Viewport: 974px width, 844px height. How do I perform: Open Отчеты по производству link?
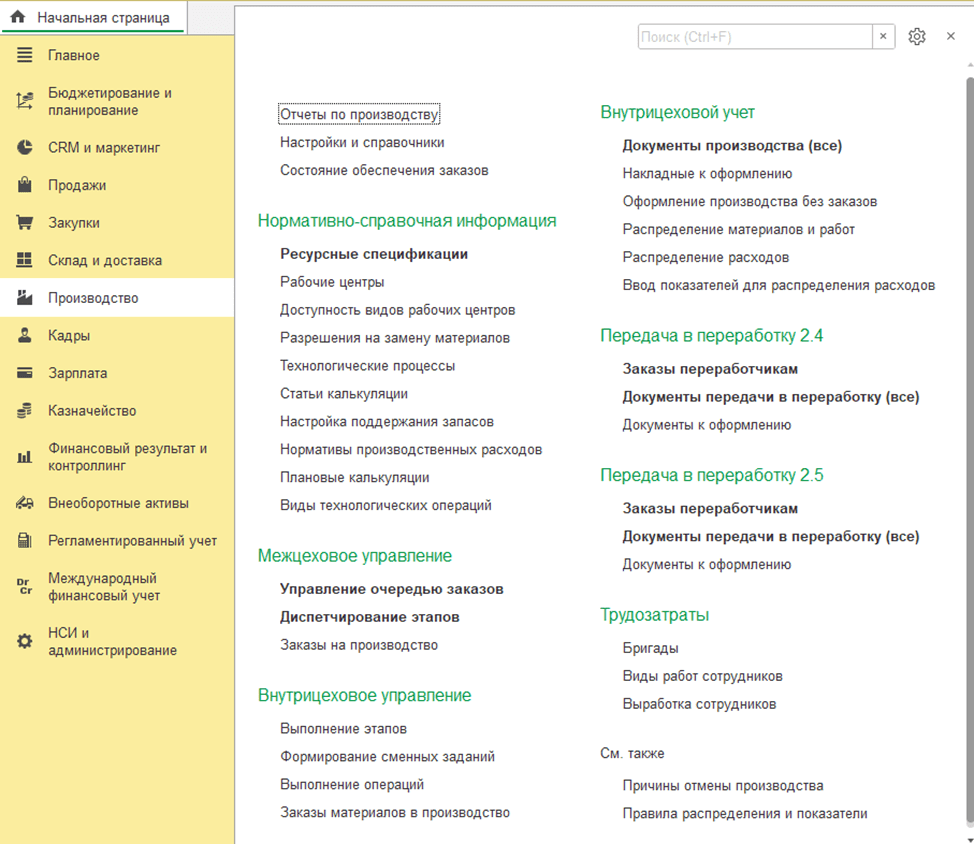[359, 115]
